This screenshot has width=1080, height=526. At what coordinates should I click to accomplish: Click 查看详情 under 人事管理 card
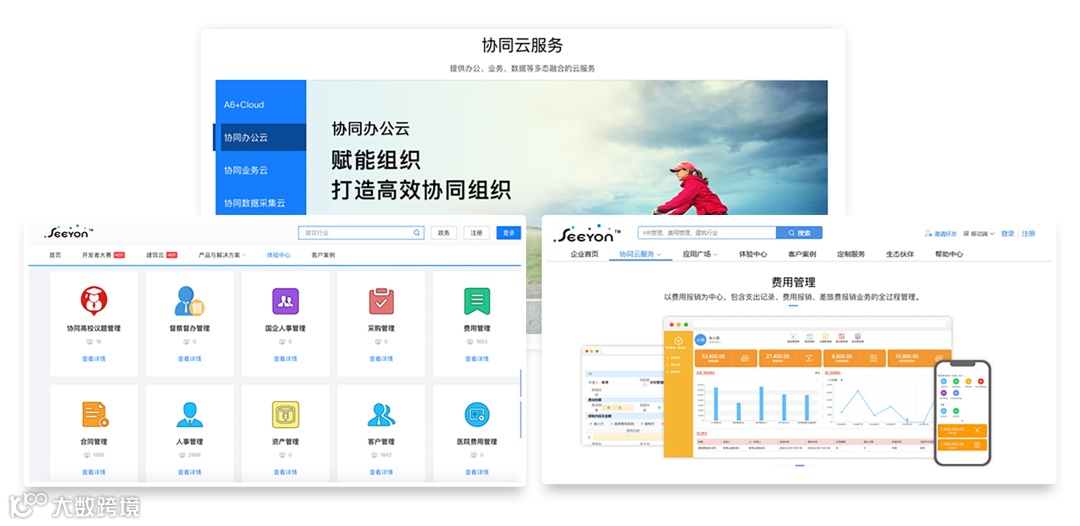pos(189,472)
